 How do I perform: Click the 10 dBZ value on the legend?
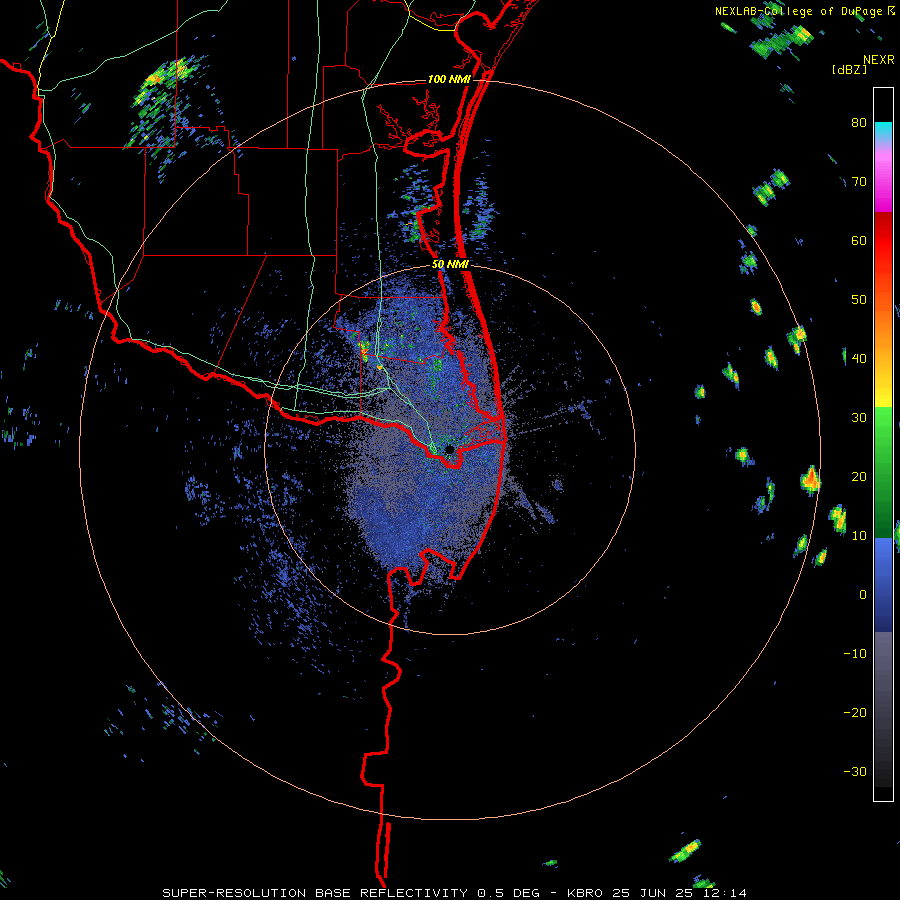pos(859,536)
